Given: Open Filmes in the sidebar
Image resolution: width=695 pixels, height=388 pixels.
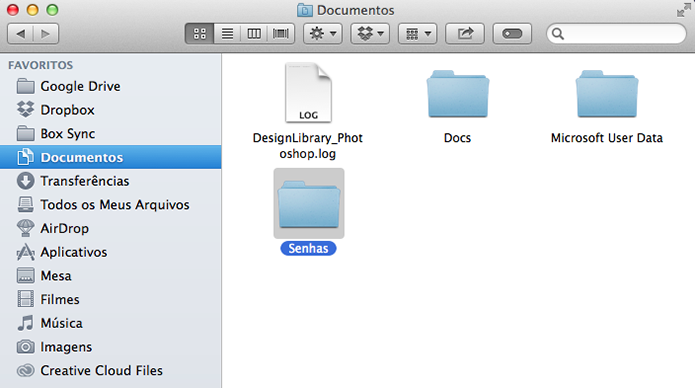Looking at the screenshot, I should [x=111, y=299].
